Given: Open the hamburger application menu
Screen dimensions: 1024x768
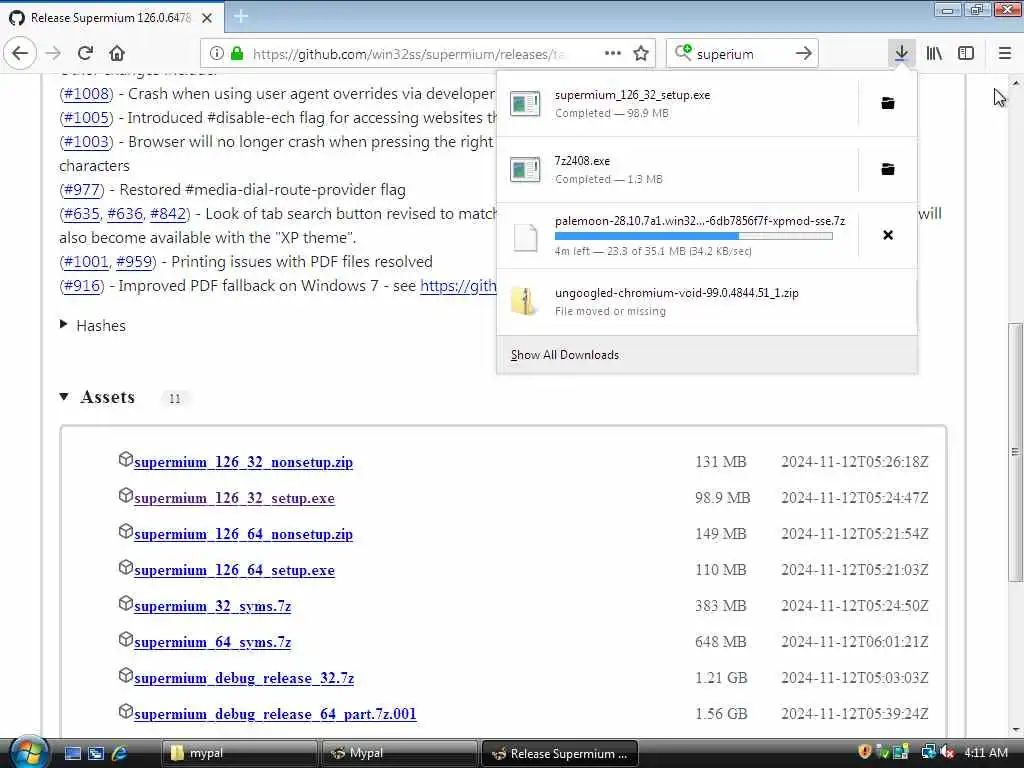Looking at the screenshot, I should [1005, 53].
